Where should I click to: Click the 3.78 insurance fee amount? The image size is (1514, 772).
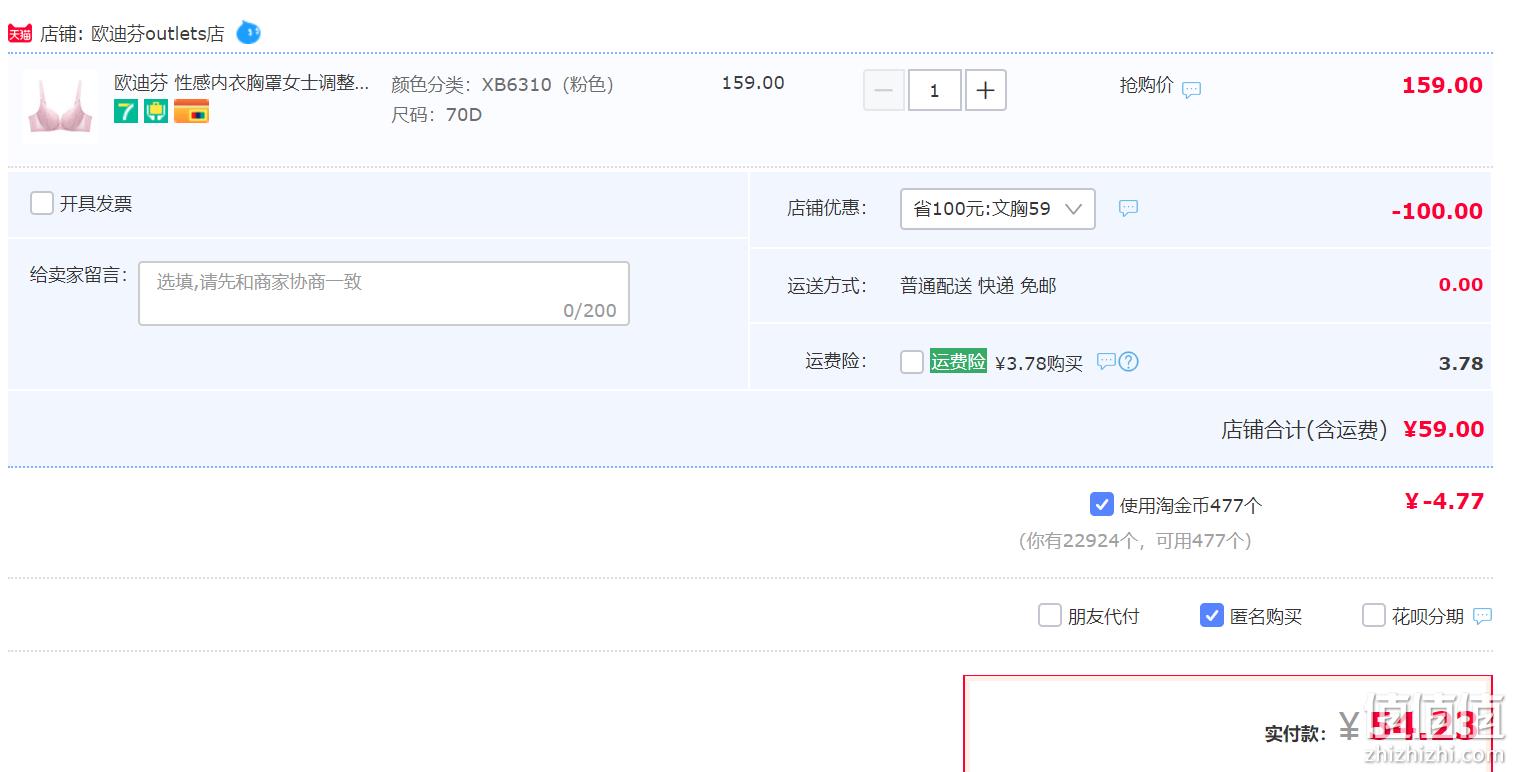click(x=1461, y=363)
